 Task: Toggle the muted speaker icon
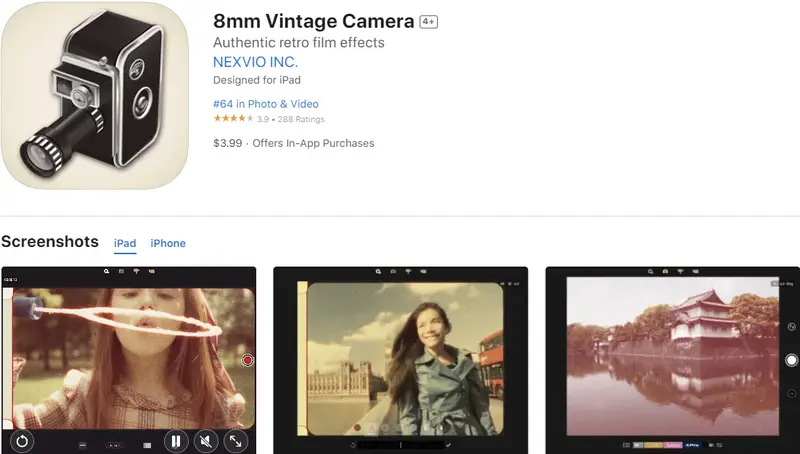pyautogui.click(x=205, y=440)
